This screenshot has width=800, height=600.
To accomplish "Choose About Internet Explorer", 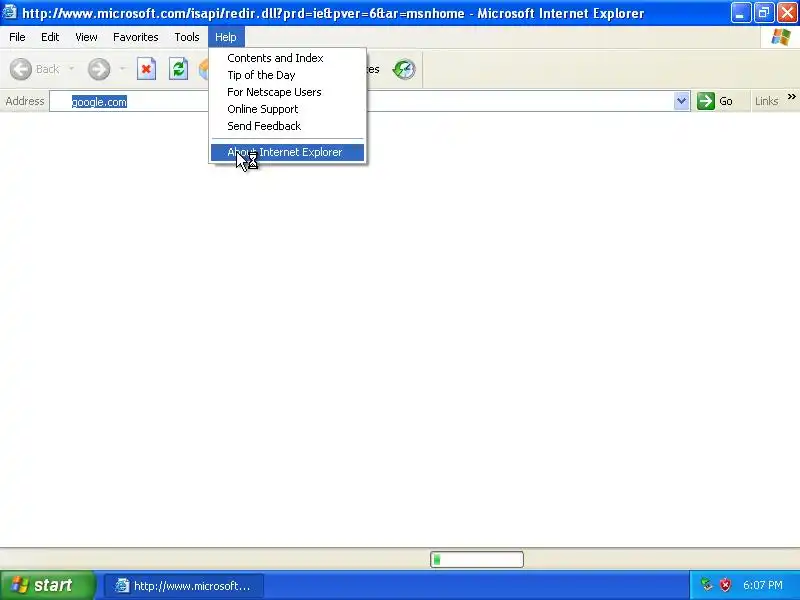I will coord(288,152).
